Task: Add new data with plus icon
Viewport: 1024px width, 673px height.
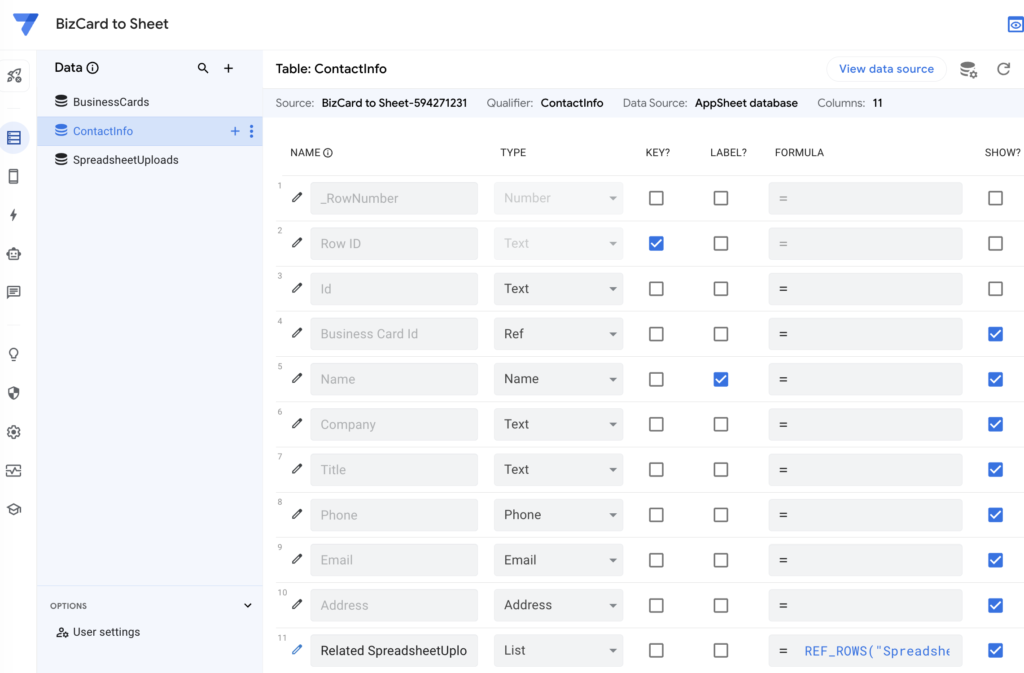Action: pyautogui.click(x=228, y=68)
